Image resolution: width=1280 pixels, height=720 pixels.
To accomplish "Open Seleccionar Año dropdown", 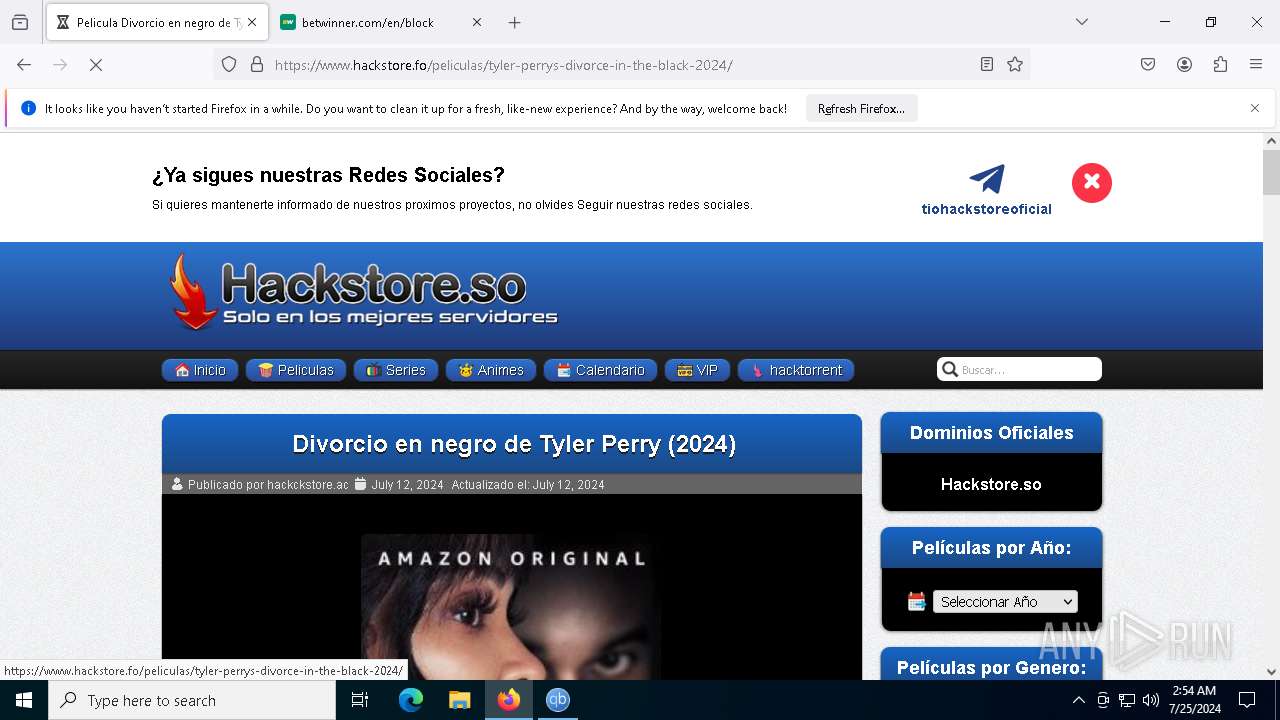I will pos(1005,602).
